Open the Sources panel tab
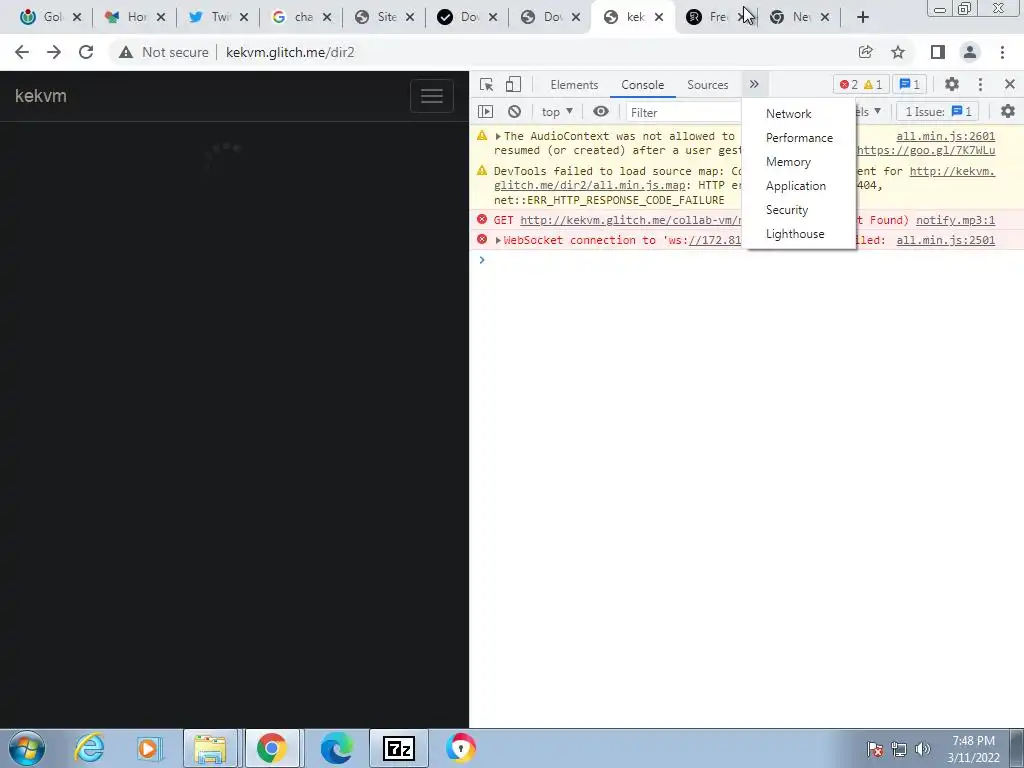The height and width of the screenshot is (768, 1024). pyautogui.click(x=707, y=85)
